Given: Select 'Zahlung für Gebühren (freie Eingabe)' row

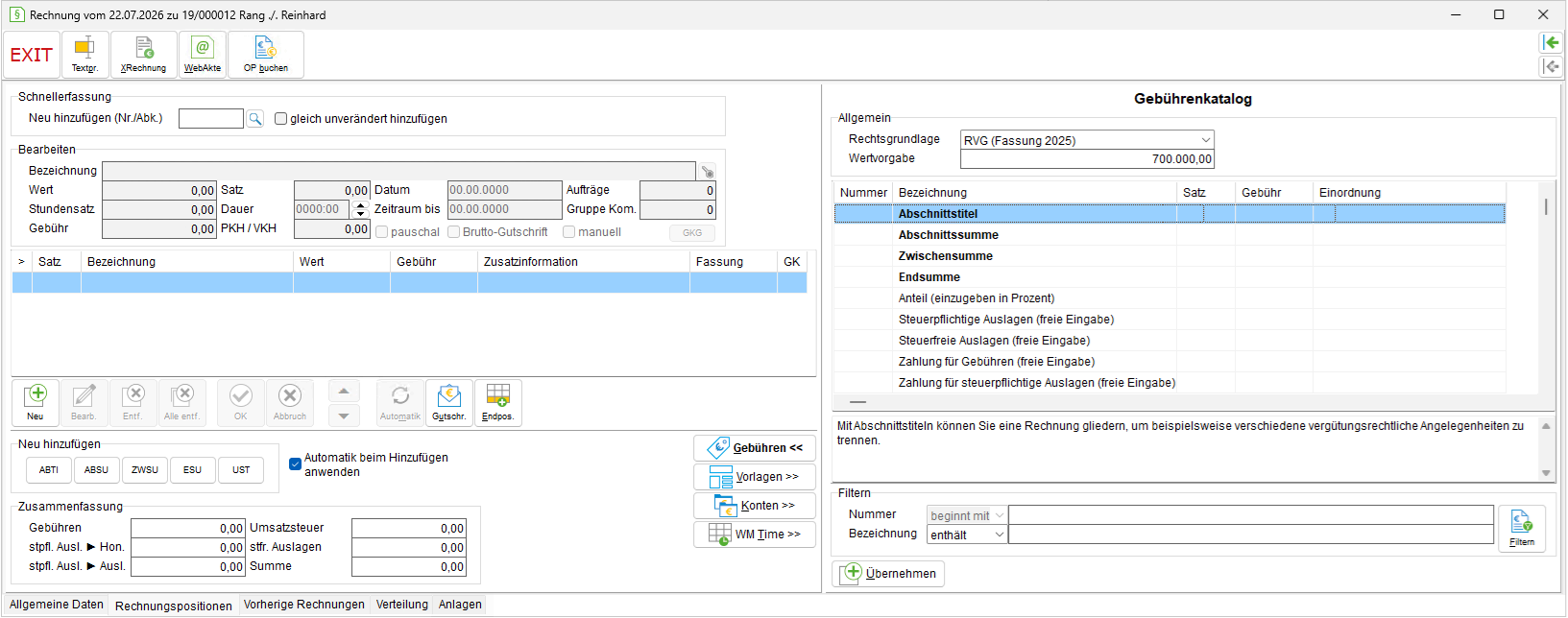Looking at the screenshot, I should (1170, 362).
